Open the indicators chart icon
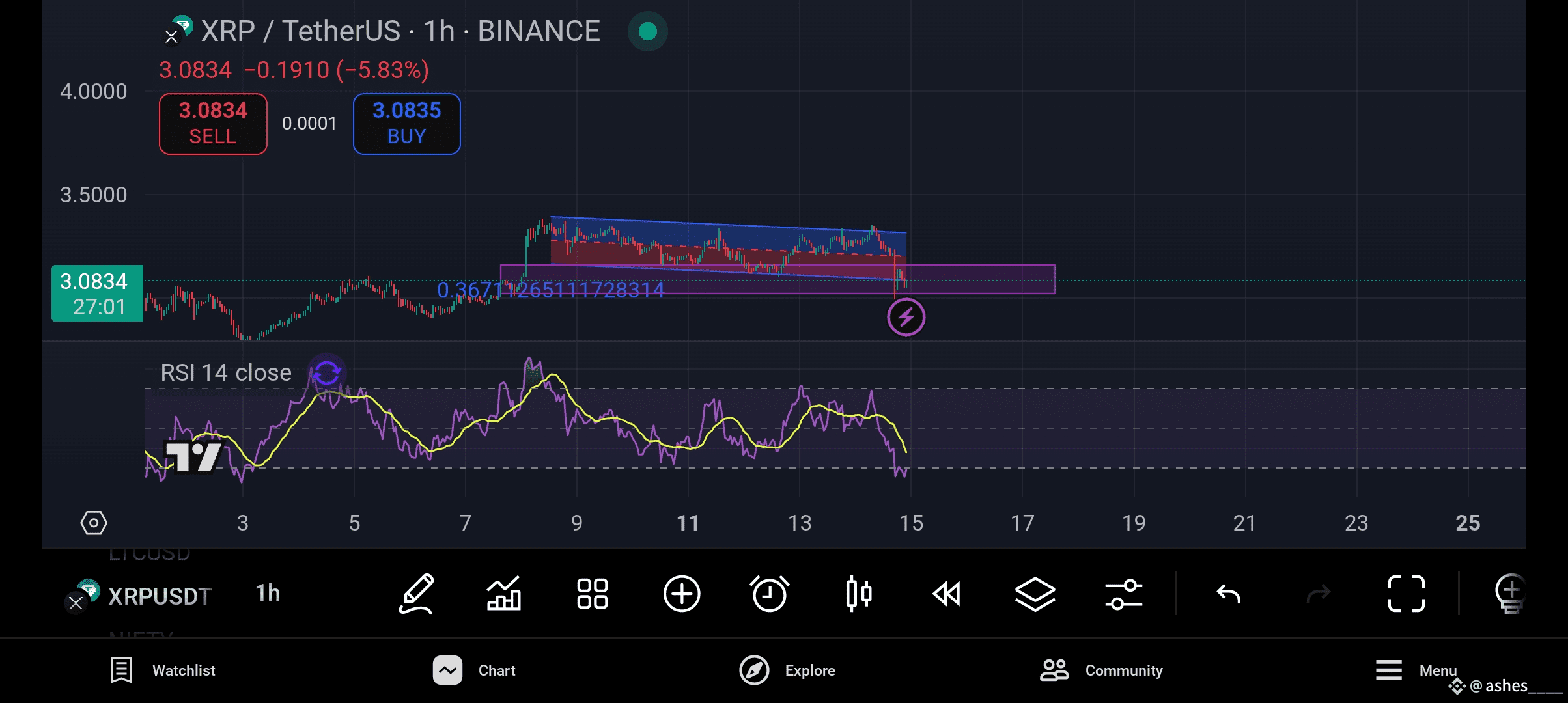Image resolution: width=1568 pixels, height=703 pixels. pyautogui.click(x=504, y=594)
